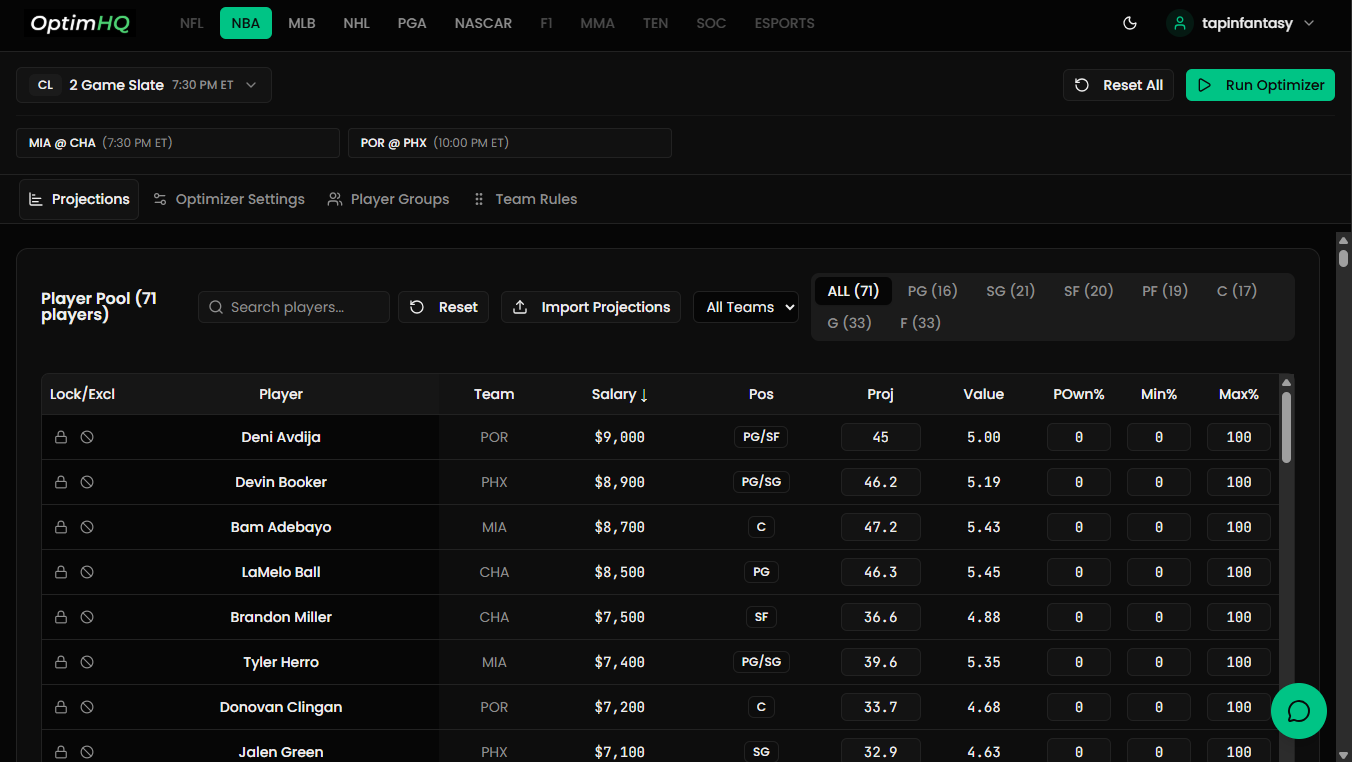This screenshot has height=762, width=1352.
Task: Exclude Devin Booker from player pool
Action: click(x=87, y=482)
